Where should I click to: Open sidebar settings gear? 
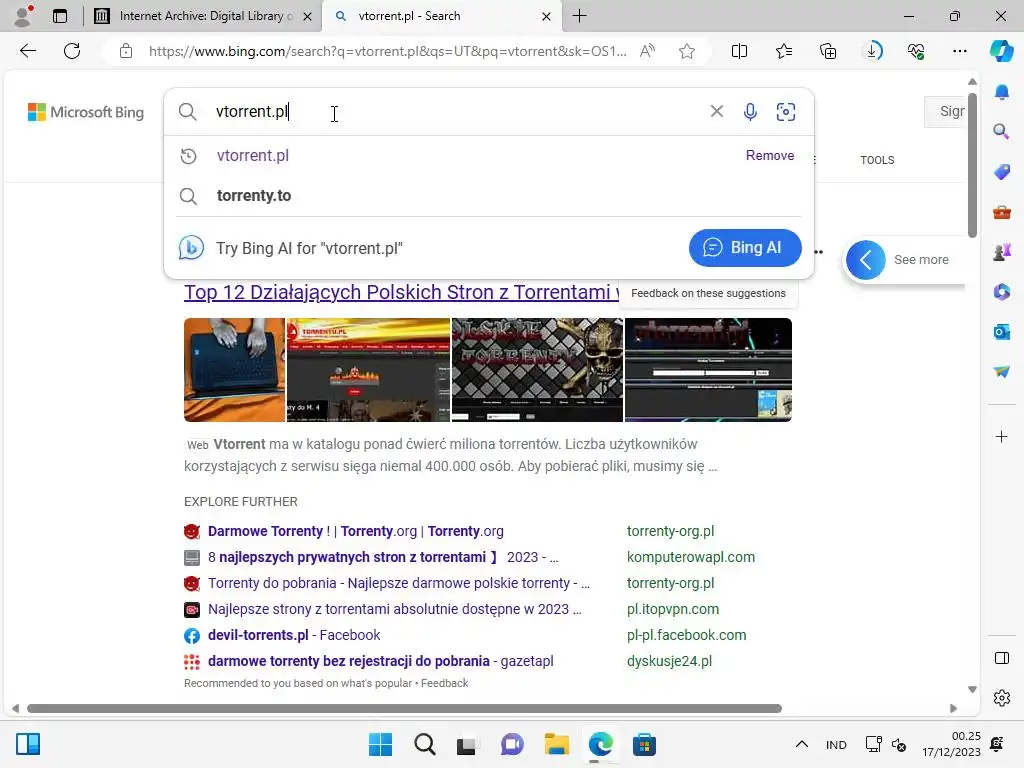(1002, 698)
